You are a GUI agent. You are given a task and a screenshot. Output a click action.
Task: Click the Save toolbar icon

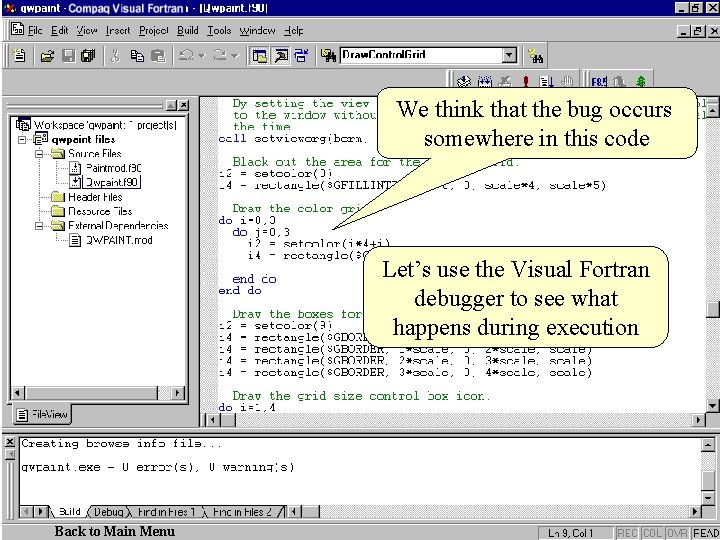point(68,56)
